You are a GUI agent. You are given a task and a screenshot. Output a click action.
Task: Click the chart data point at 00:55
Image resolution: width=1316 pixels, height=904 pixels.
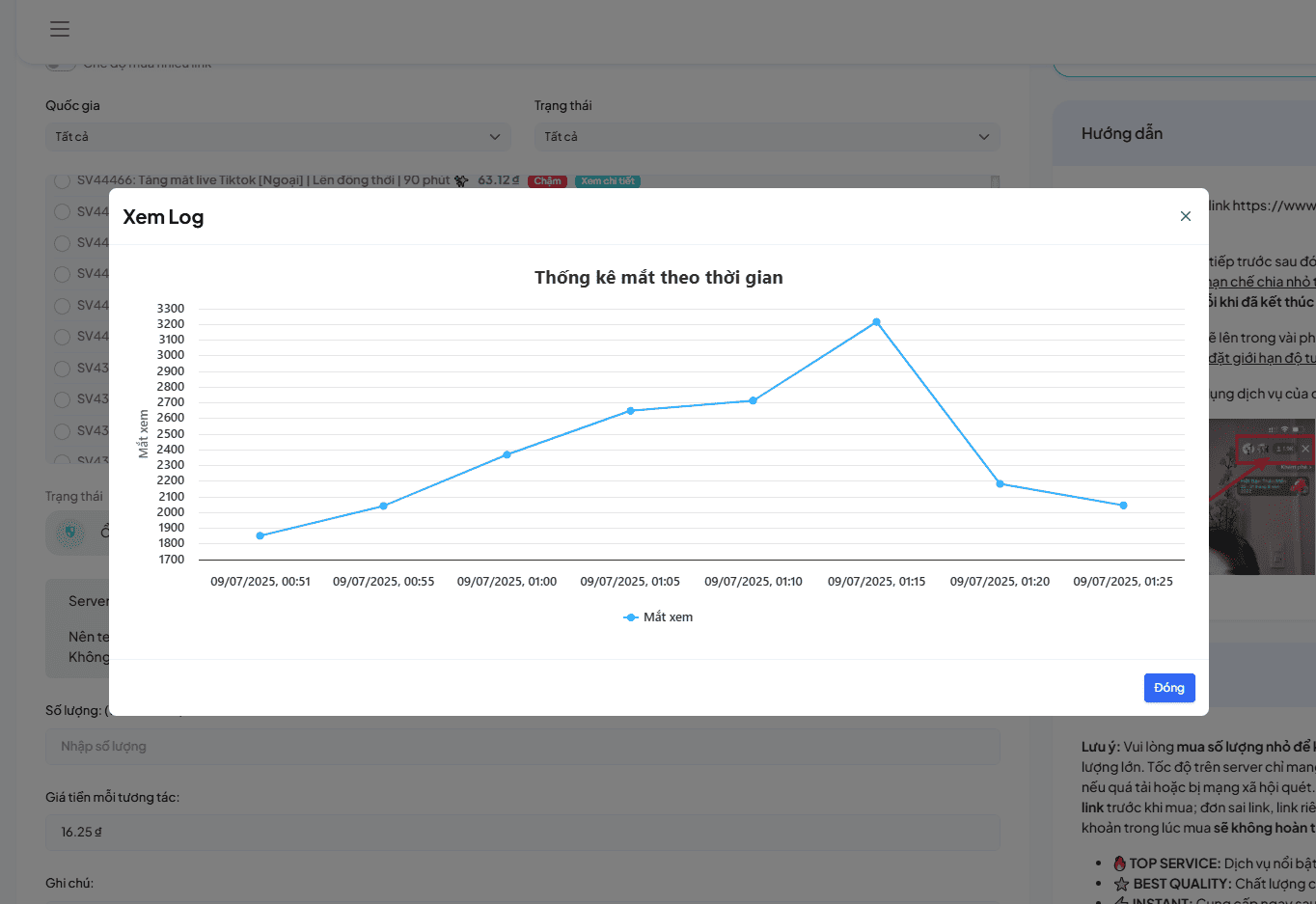(x=384, y=506)
